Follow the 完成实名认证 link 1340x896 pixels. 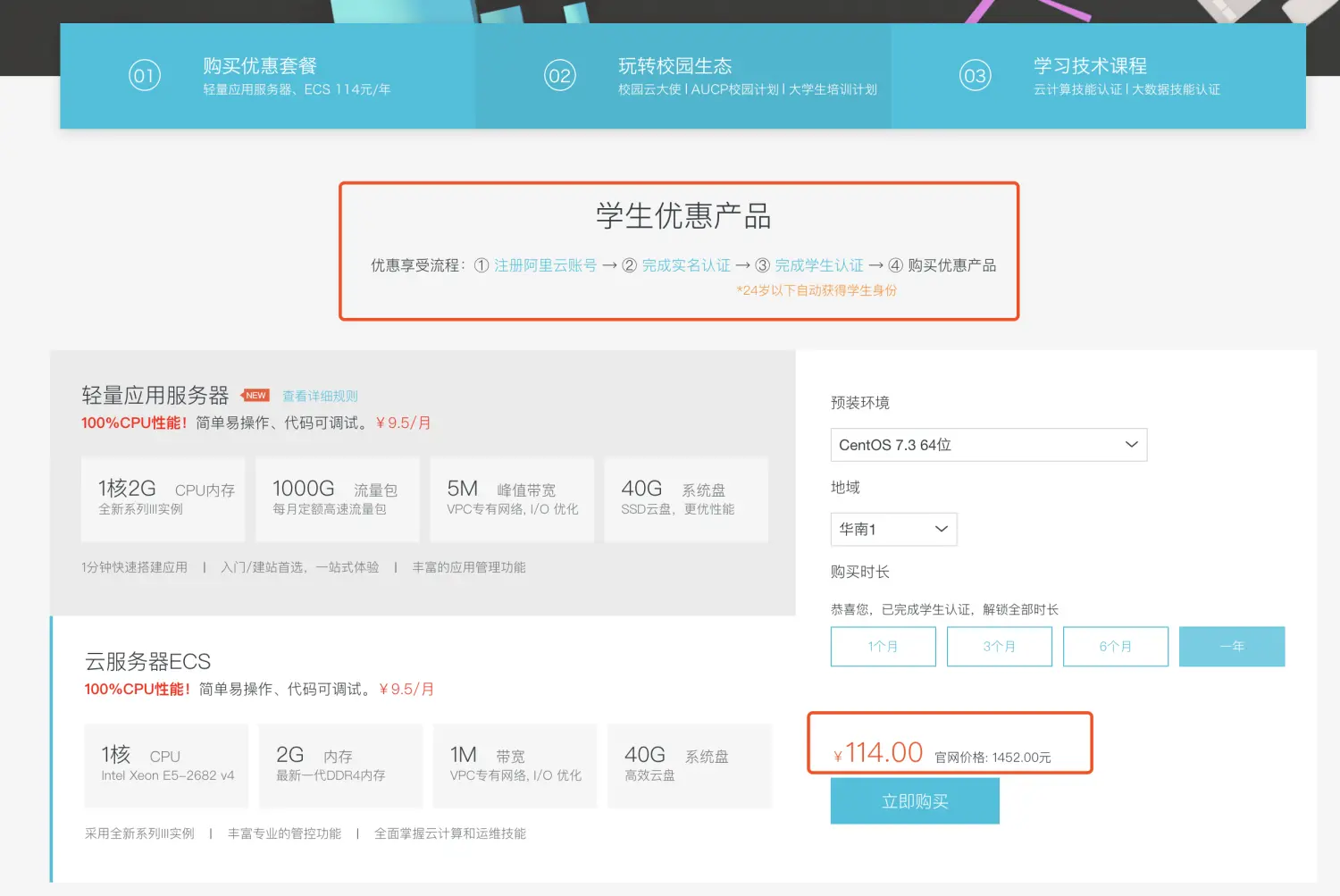click(686, 265)
